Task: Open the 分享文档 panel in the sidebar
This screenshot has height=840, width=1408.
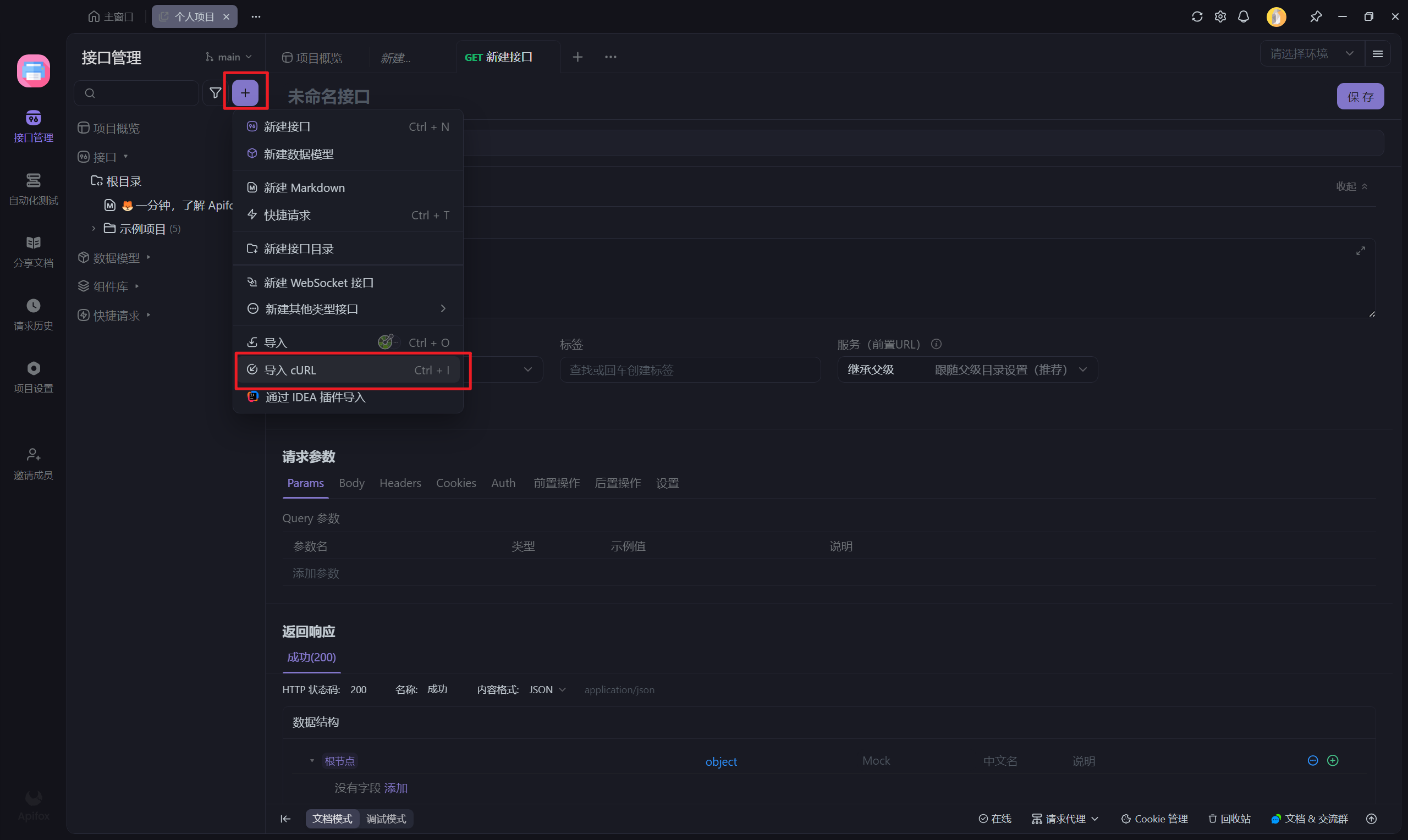Action: 33,252
